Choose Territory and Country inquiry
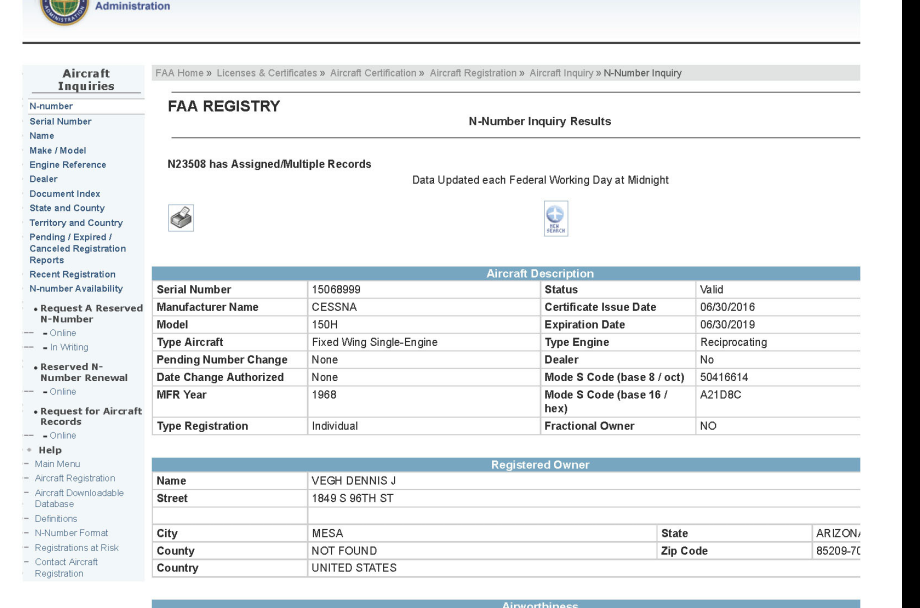Image resolution: width=920 pixels, height=608 pixels. pyautogui.click(x=76, y=223)
